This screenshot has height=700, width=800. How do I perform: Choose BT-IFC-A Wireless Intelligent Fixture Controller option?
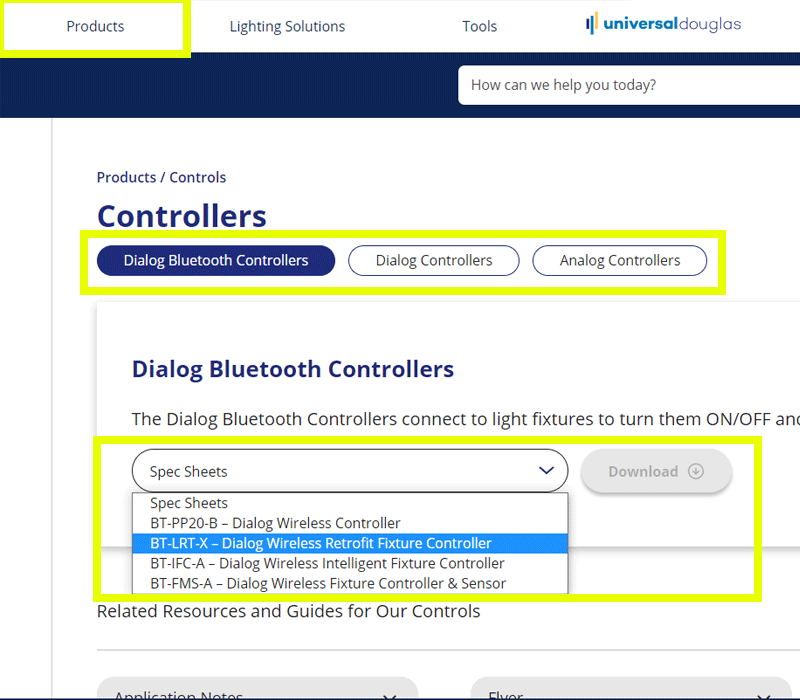click(x=350, y=563)
